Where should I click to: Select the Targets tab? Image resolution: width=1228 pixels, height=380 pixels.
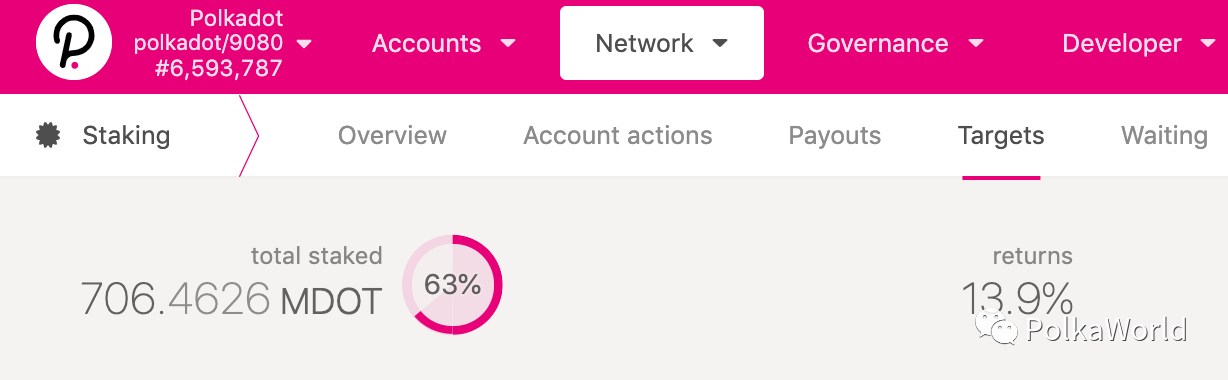click(1001, 135)
